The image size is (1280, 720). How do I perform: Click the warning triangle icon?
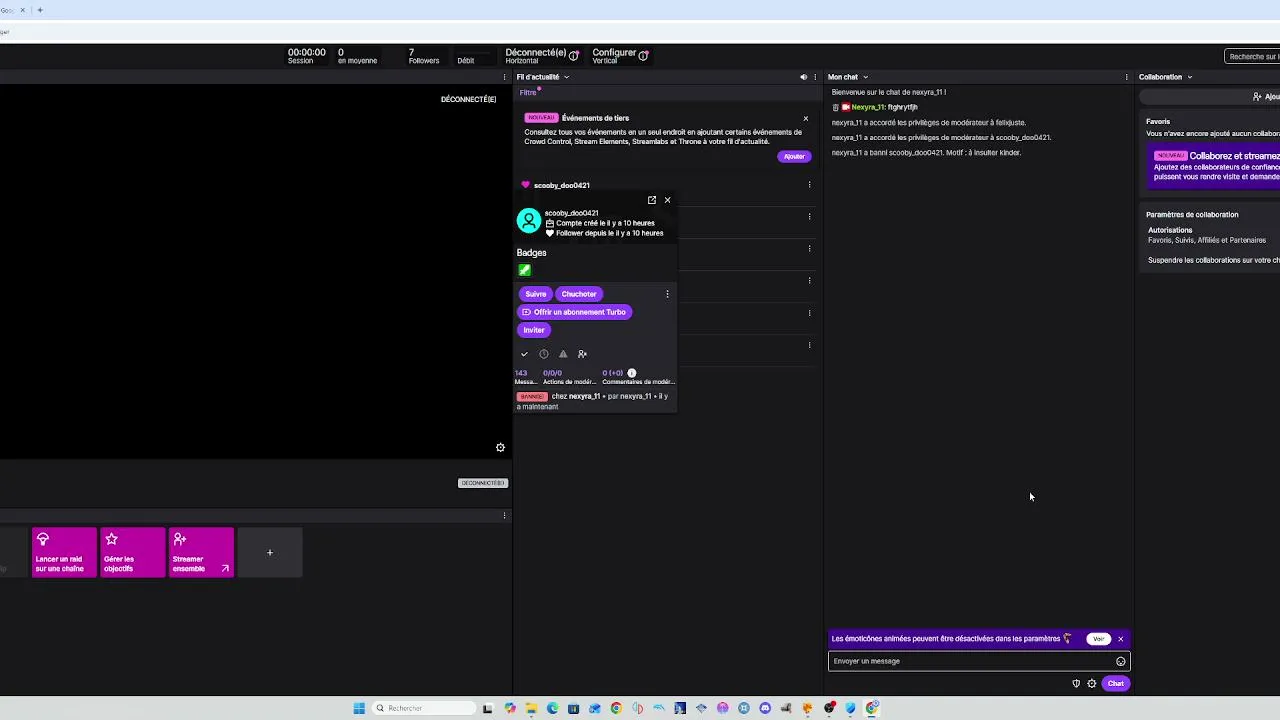coord(563,354)
